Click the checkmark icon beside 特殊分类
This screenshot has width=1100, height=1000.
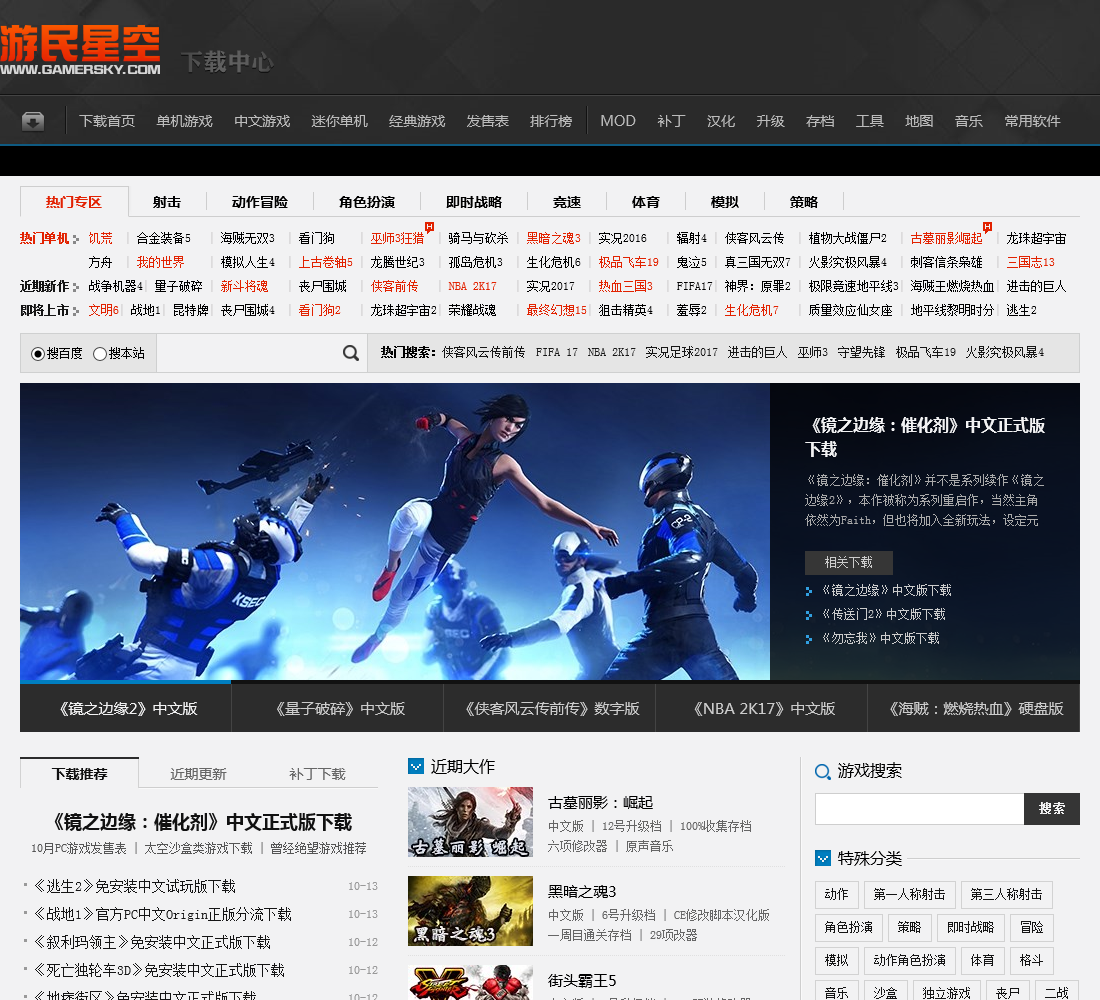(x=823, y=858)
